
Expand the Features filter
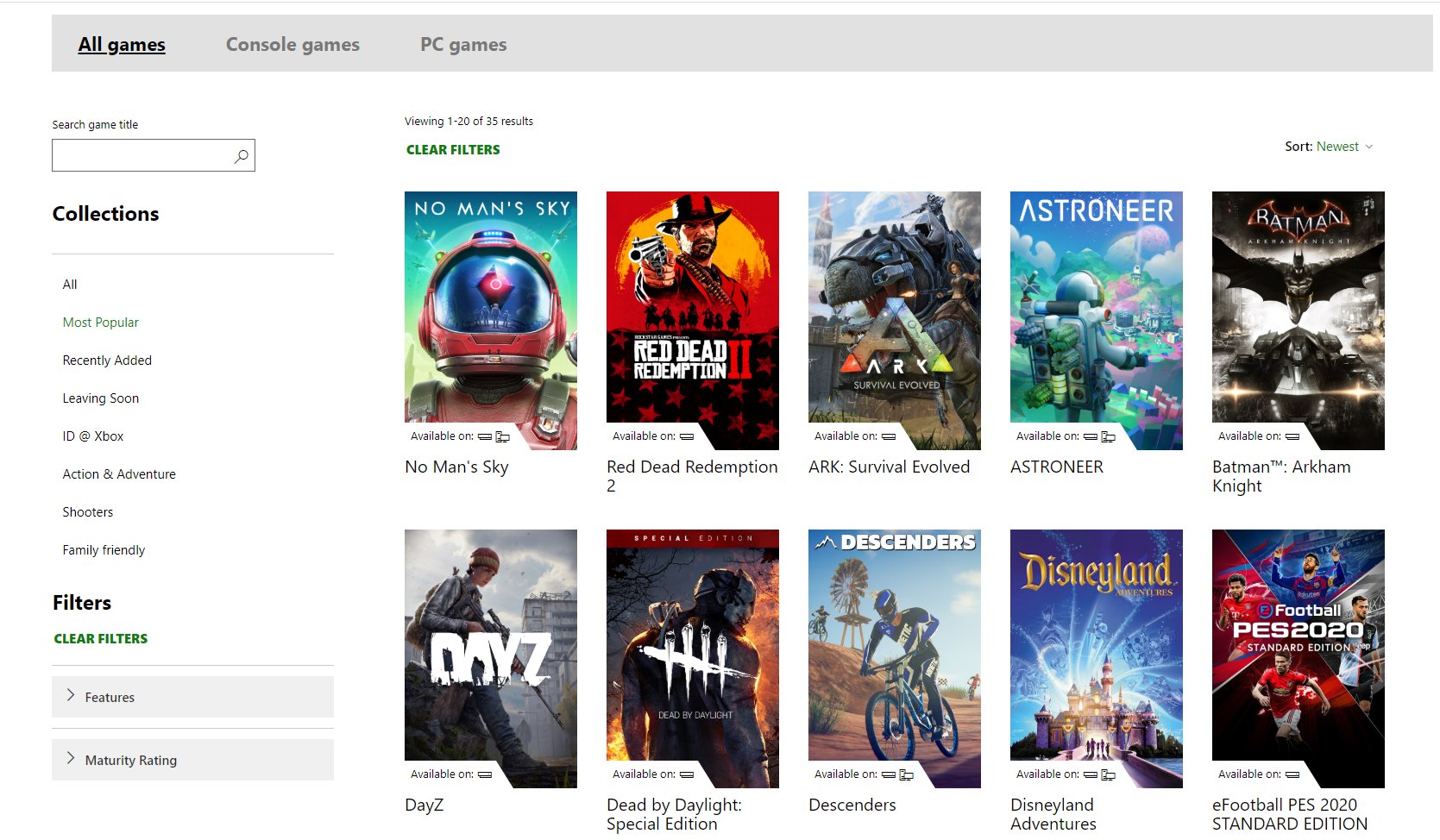[x=192, y=697]
